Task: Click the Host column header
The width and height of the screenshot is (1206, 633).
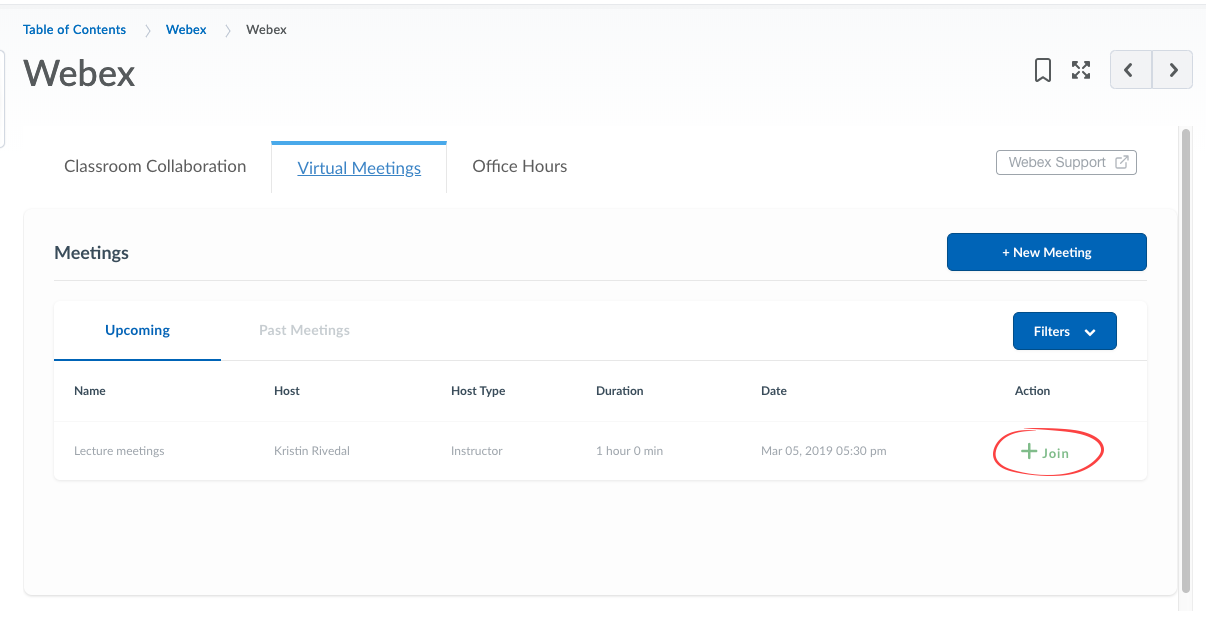Action: tap(287, 391)
